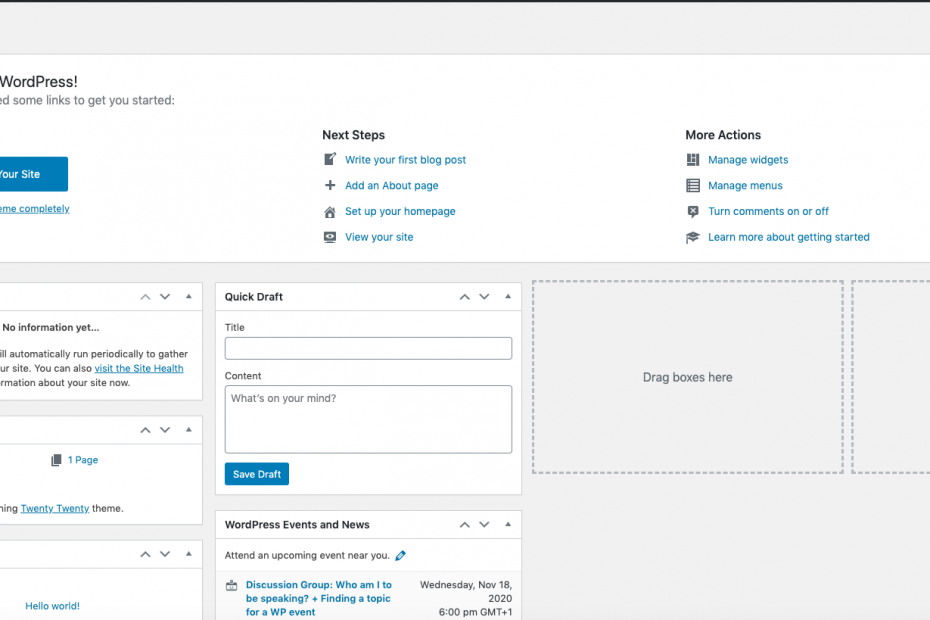This screenshot has height=620, width=930.
Task: Click the Quick Draft panel heading
Action: pos(254,297)
